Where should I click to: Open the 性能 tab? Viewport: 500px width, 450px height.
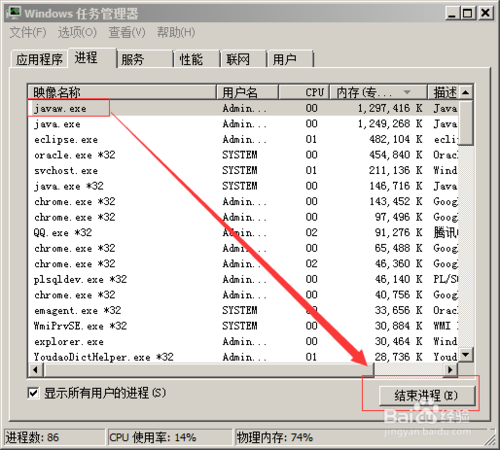pos(197,59)
